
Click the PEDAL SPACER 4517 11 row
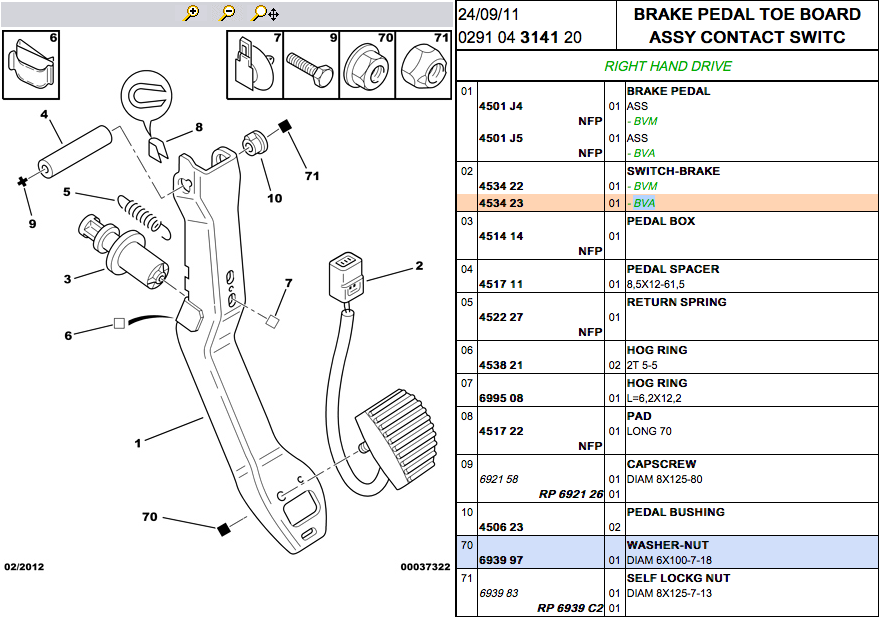[667, 276]
